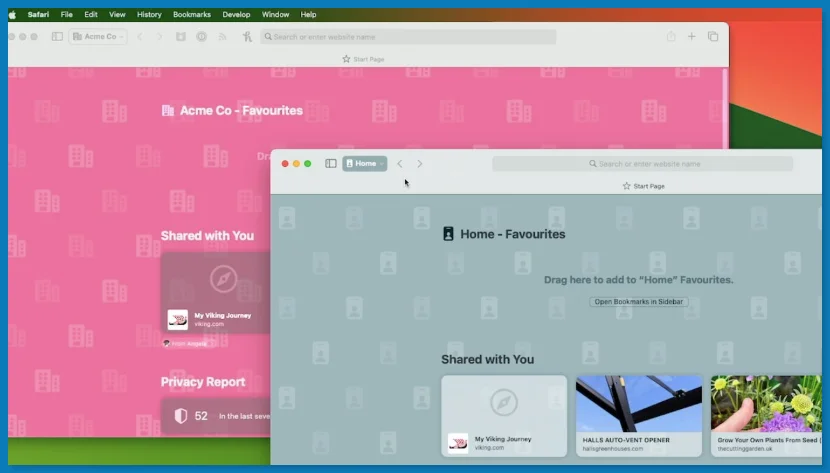The height and width of the screenshot is (473, 830).
Task: Go forward in Acme Co window
Action: 159,37
